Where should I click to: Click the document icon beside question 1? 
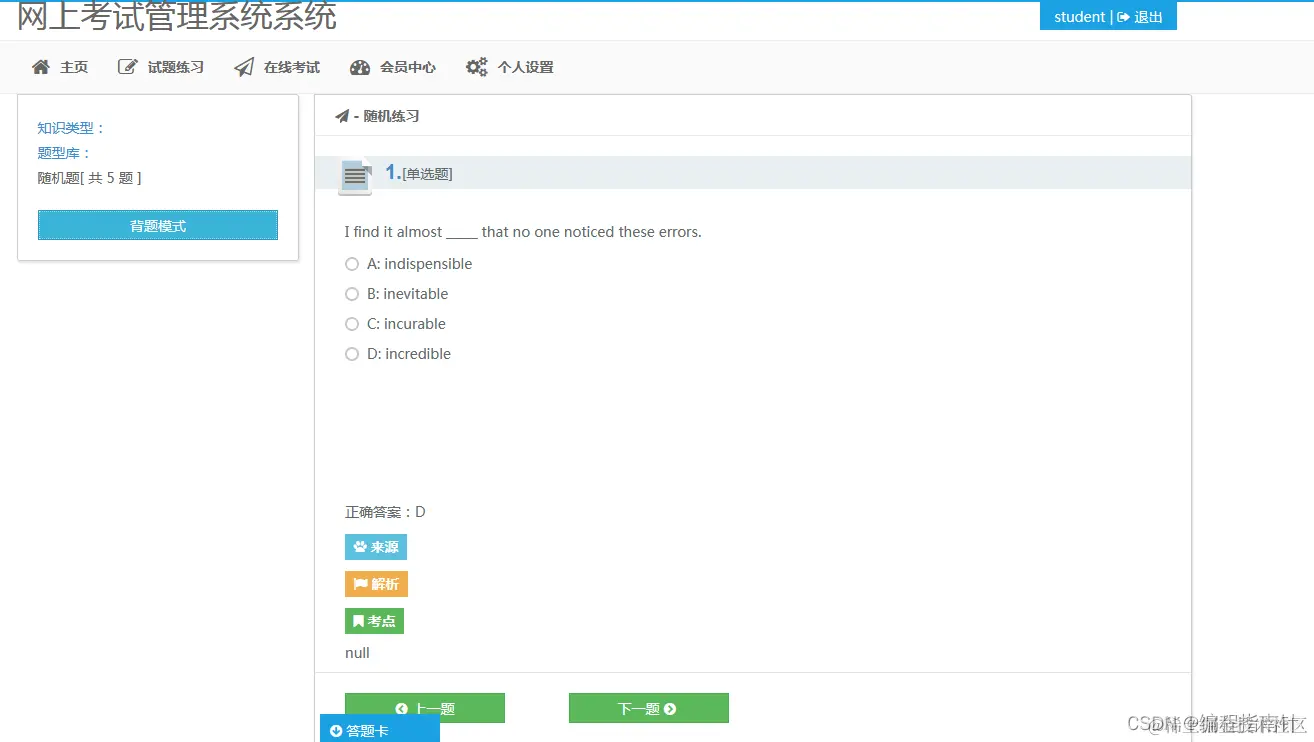355,176
